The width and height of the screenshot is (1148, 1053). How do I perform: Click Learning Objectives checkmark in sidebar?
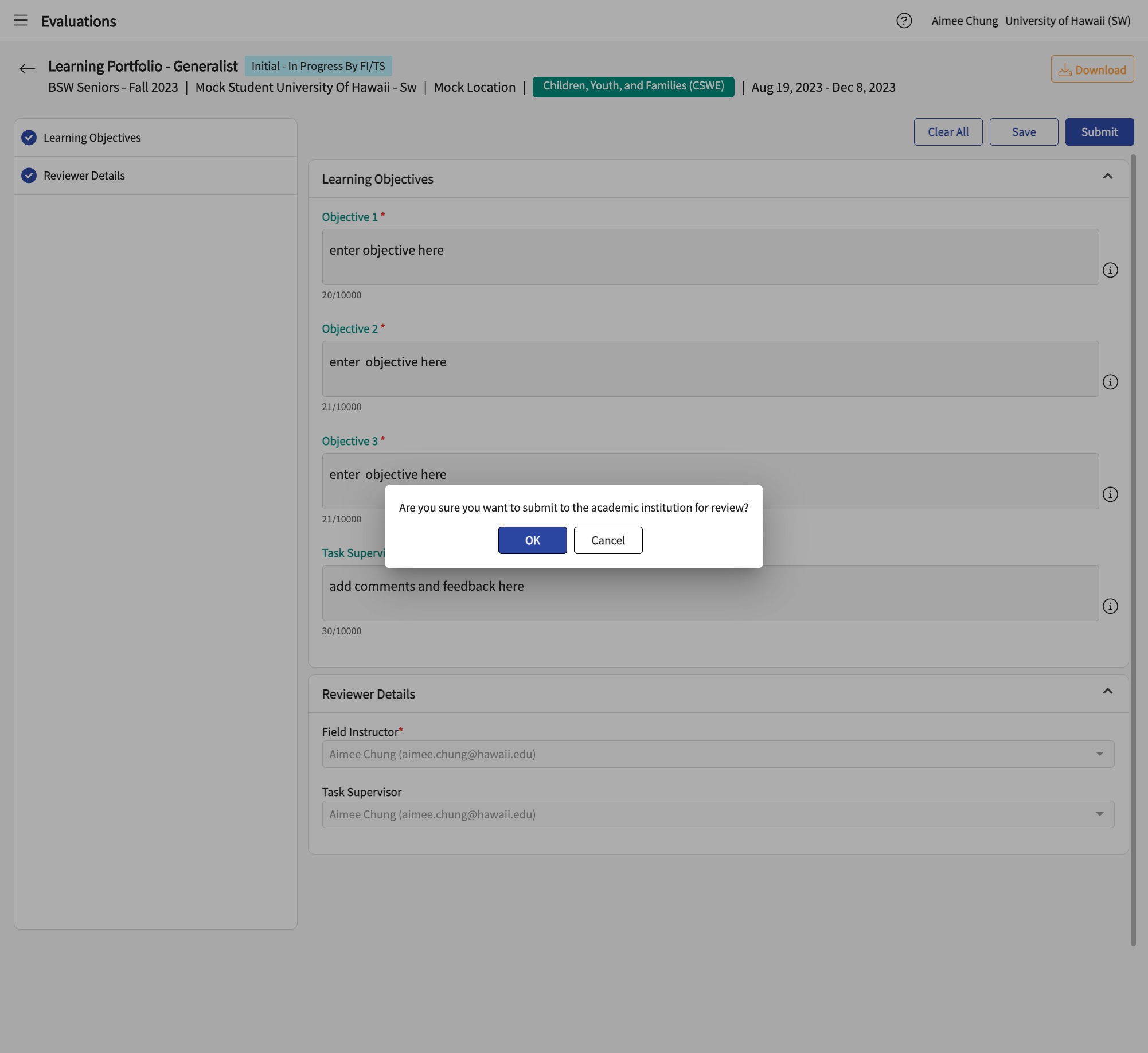click(29, 138)
